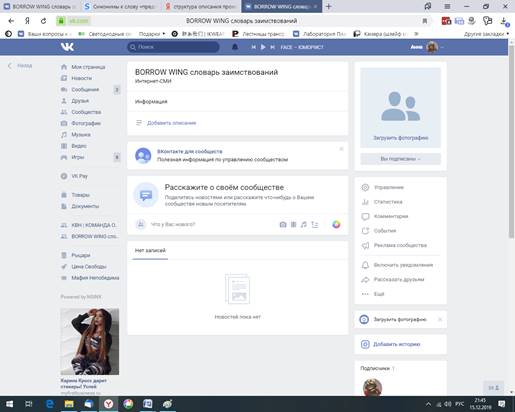Screen dimensions: 515x412
Task: Open the colorful poster circle icon
Action: pos(336,224)
